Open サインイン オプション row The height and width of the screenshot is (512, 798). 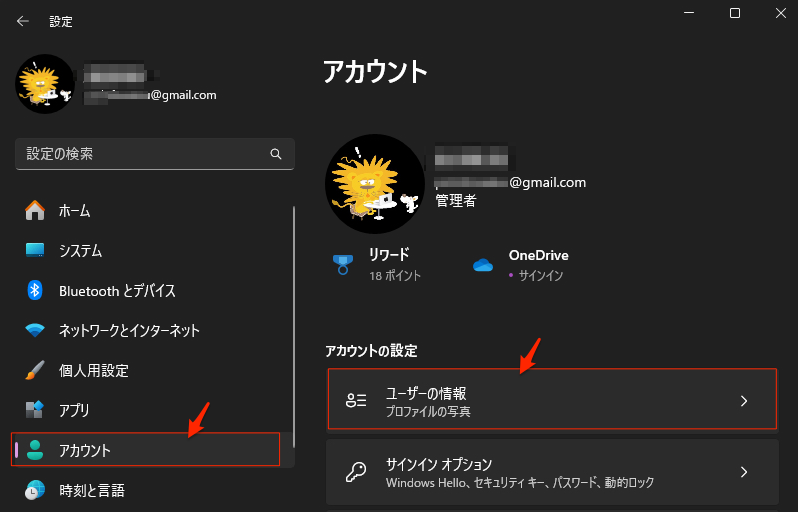[x=552, y=472]
